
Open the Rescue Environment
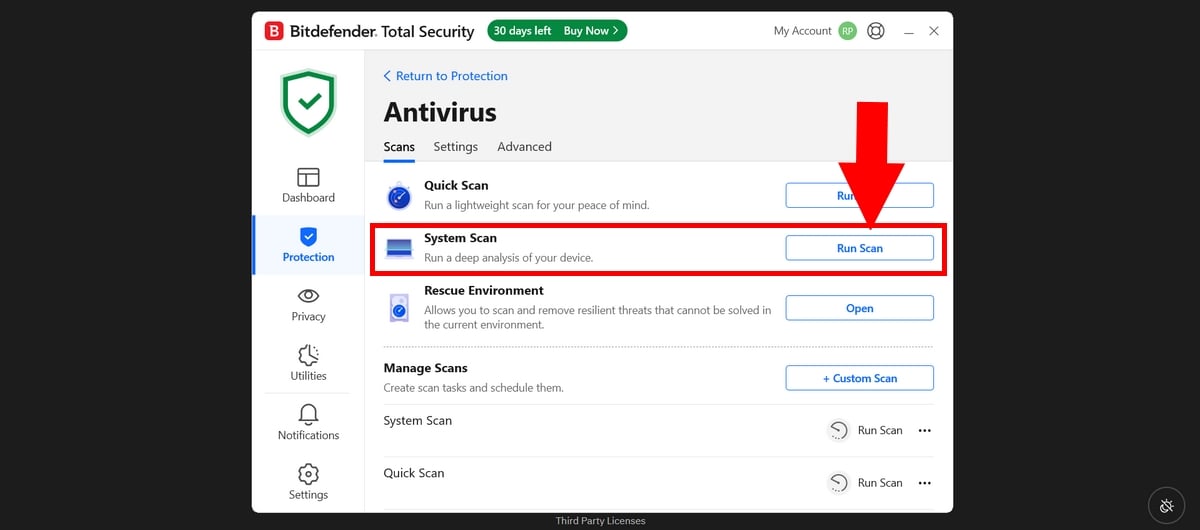tap(859, 309)
